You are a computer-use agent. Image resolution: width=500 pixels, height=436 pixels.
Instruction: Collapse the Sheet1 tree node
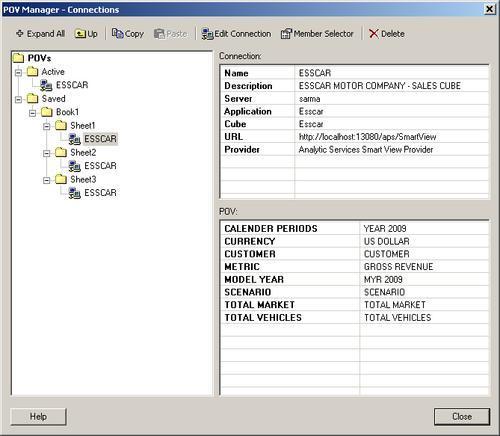point(47,126)
